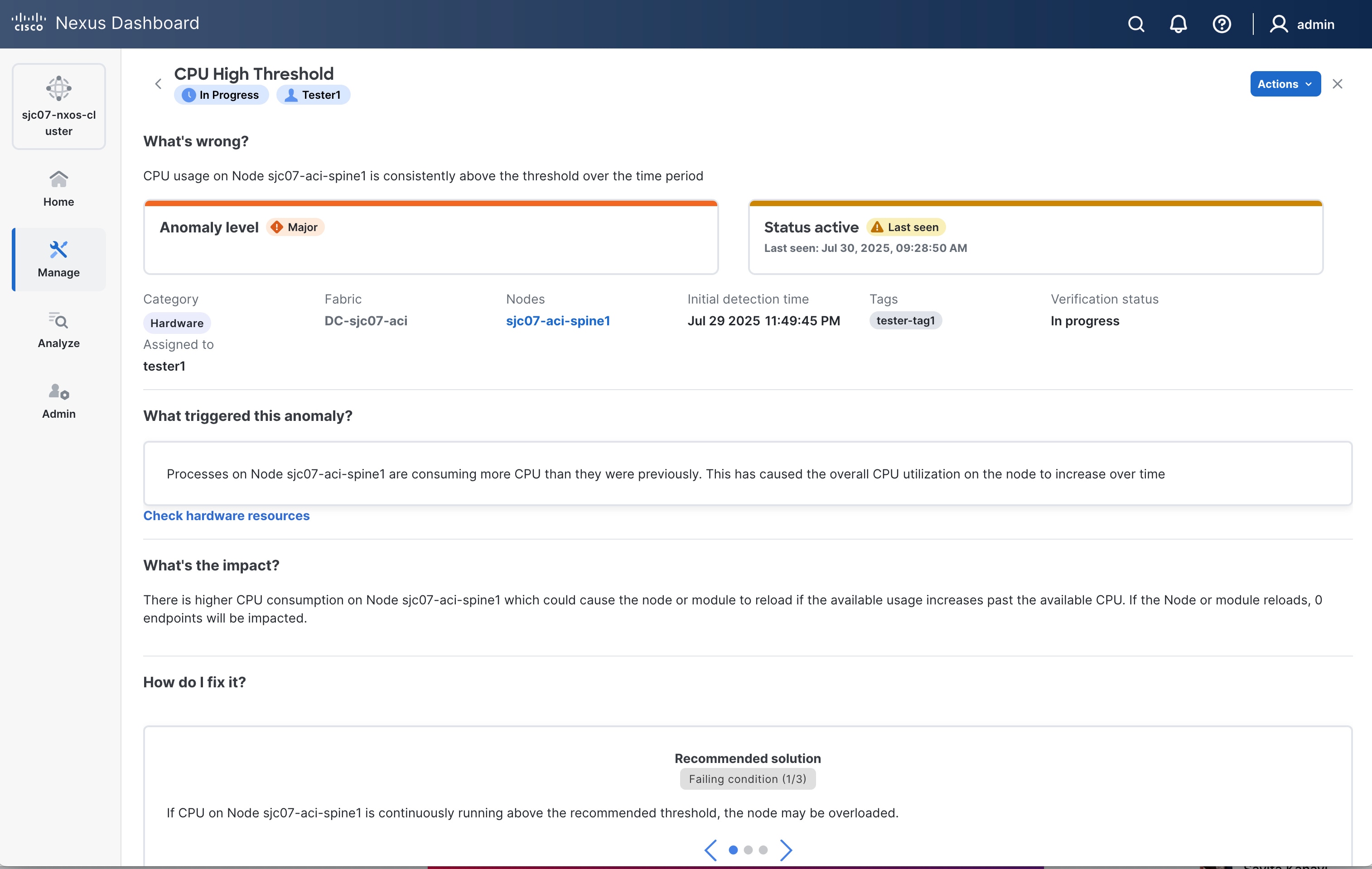The image size is (1372, 869).
Task: Select the second carousel dot
Action: [748, 850]
